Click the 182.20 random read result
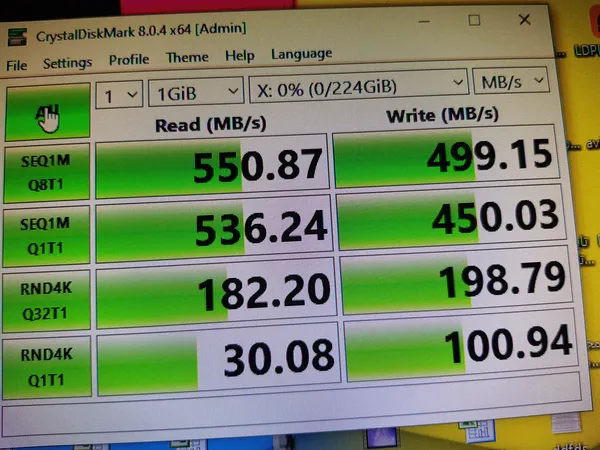 (x=216, y=294)
